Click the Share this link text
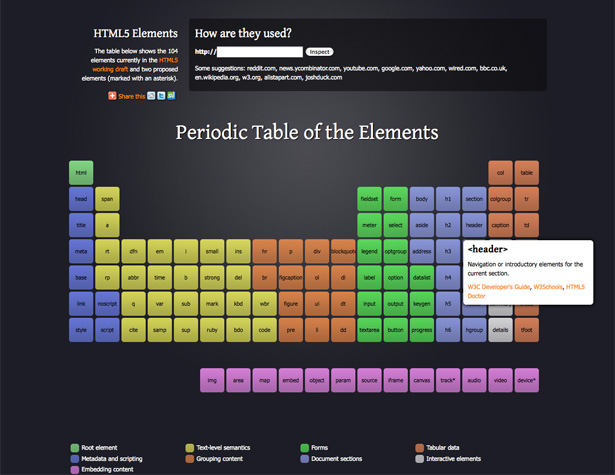 tap(132, 96)
